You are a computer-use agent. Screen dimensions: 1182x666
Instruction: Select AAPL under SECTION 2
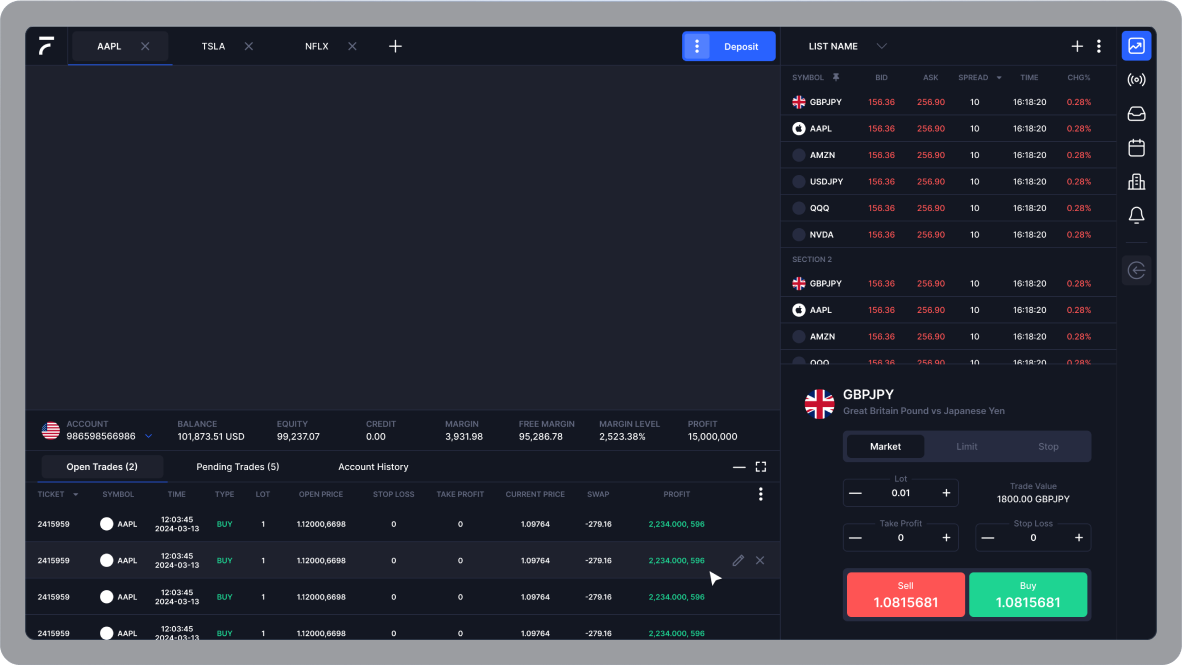[948, 310]
